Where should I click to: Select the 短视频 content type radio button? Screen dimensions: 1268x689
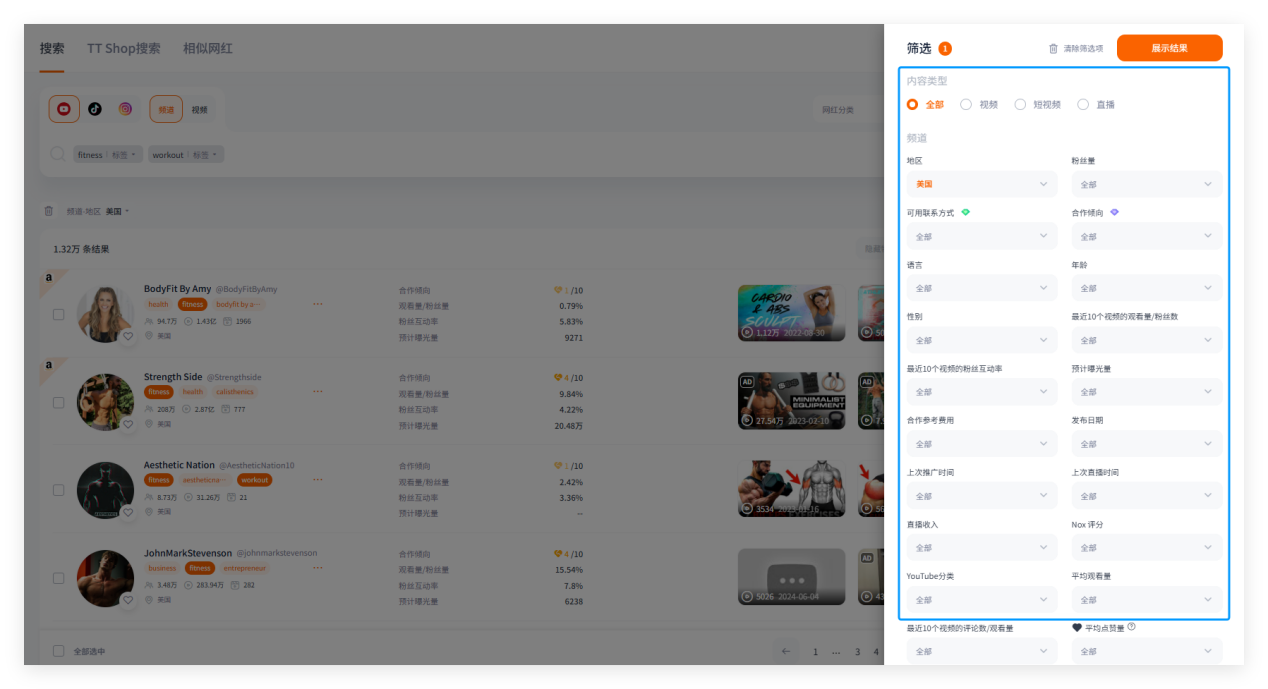click(1020, 104)
